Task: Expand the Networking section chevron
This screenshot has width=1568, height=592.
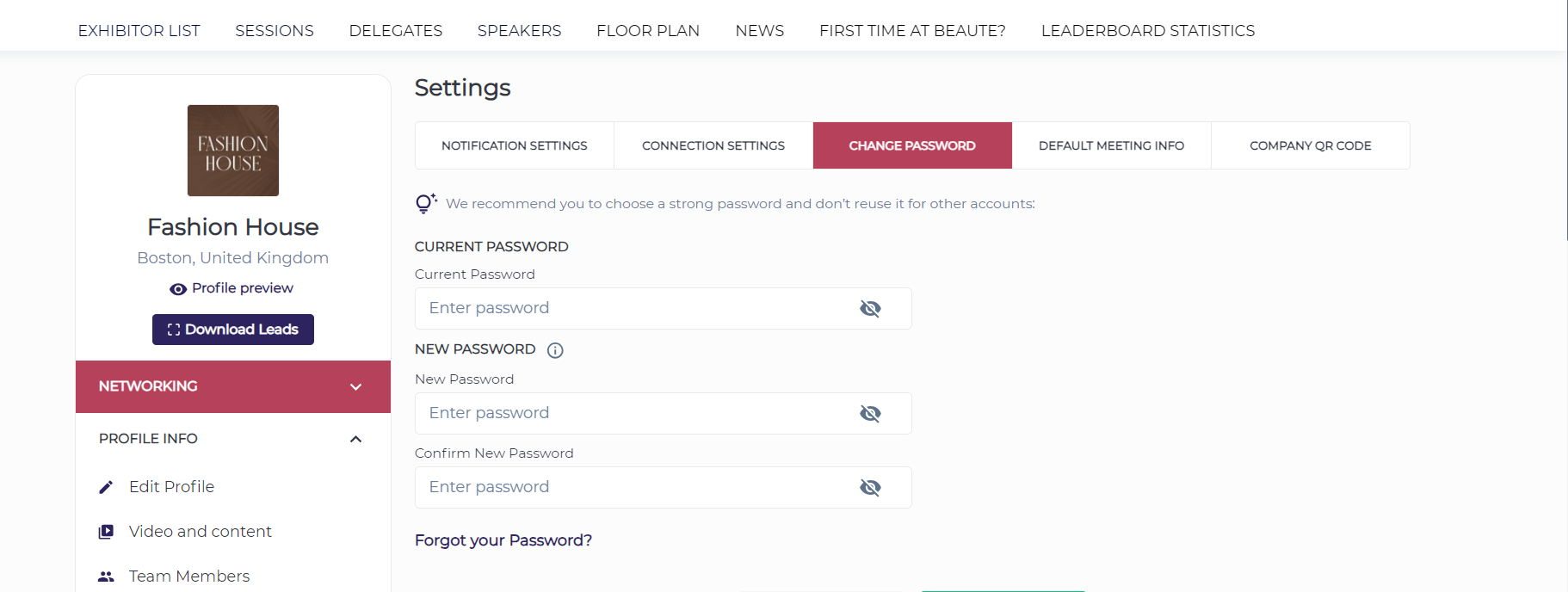Action: [x=355, y=387]
